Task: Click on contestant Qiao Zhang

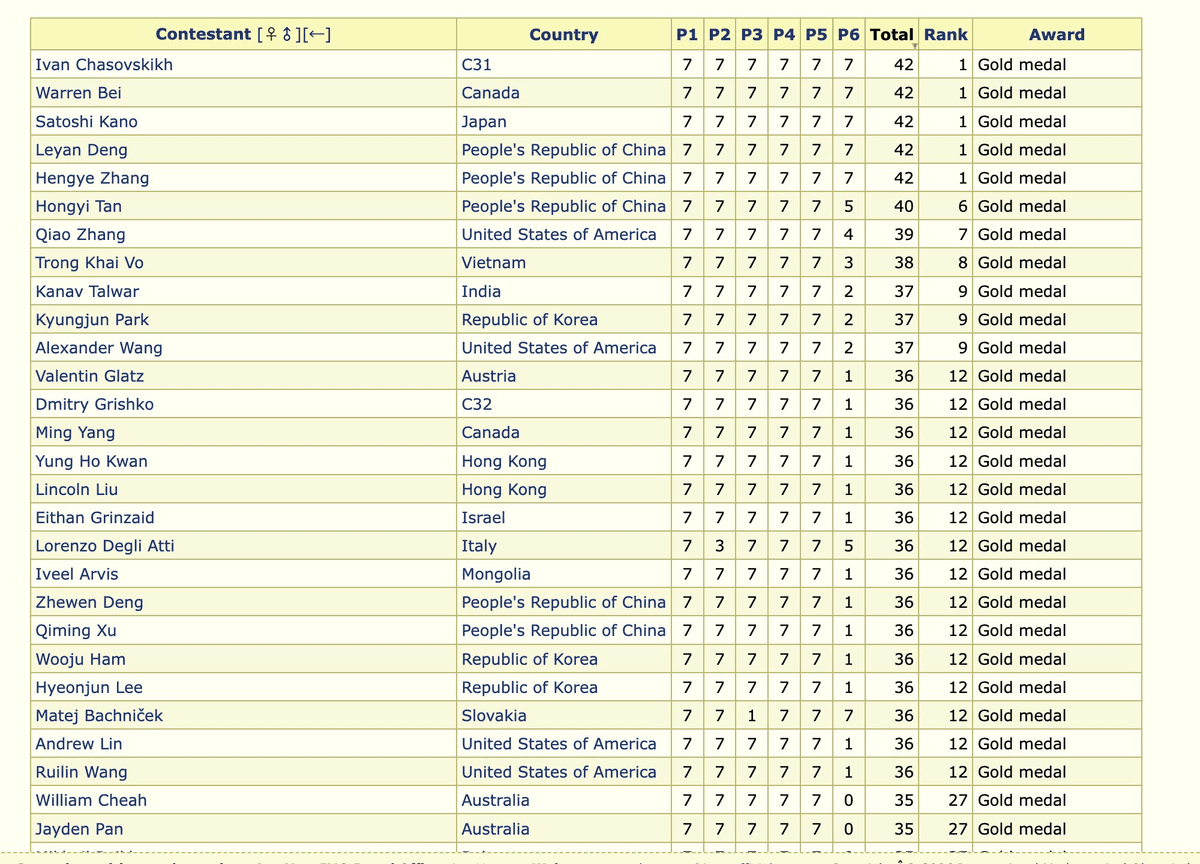Action: tap(80, 235)
